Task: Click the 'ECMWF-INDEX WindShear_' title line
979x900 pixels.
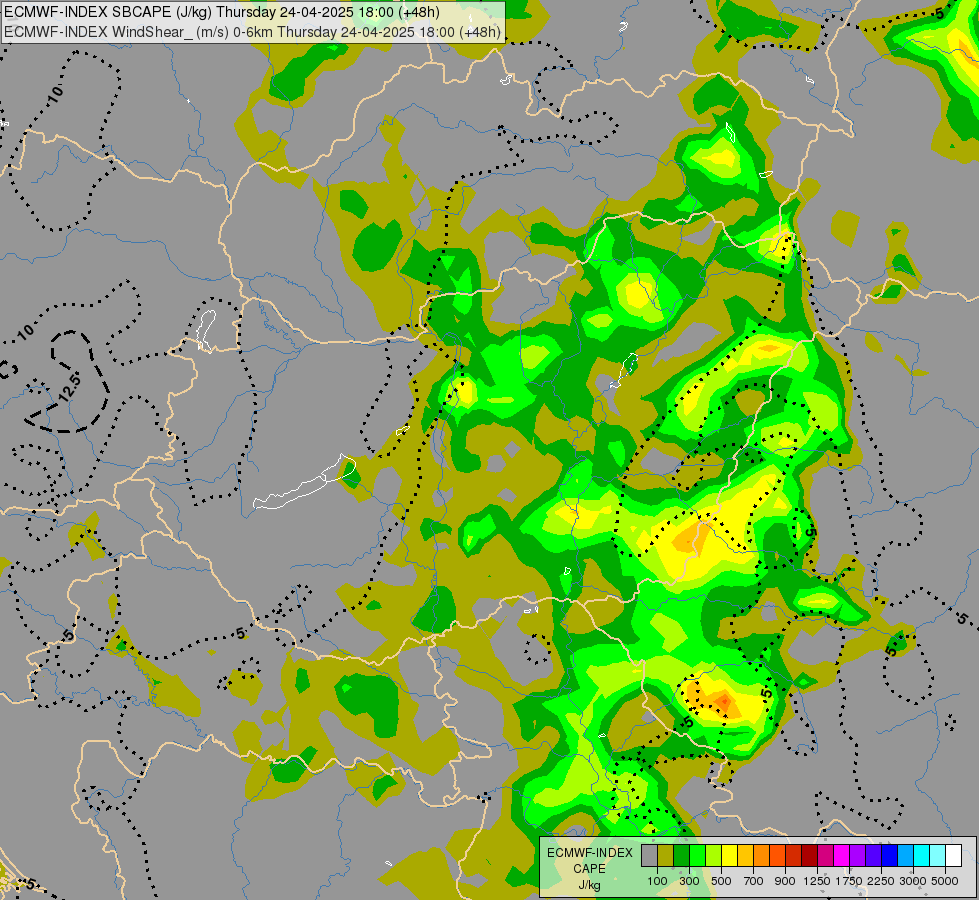Action: 252,32
